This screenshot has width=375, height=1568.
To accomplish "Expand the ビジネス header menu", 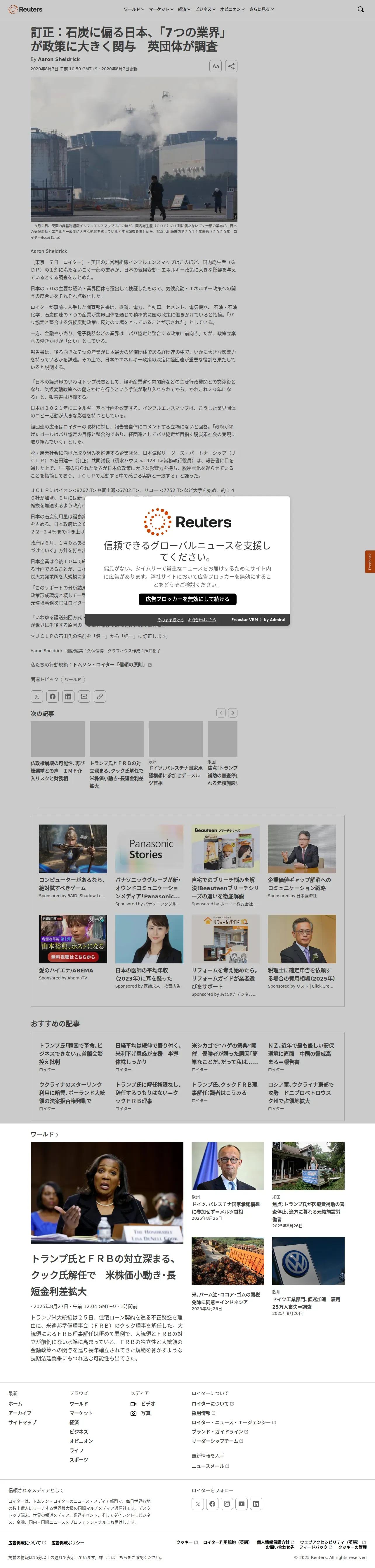I will [x=205, y=10].
